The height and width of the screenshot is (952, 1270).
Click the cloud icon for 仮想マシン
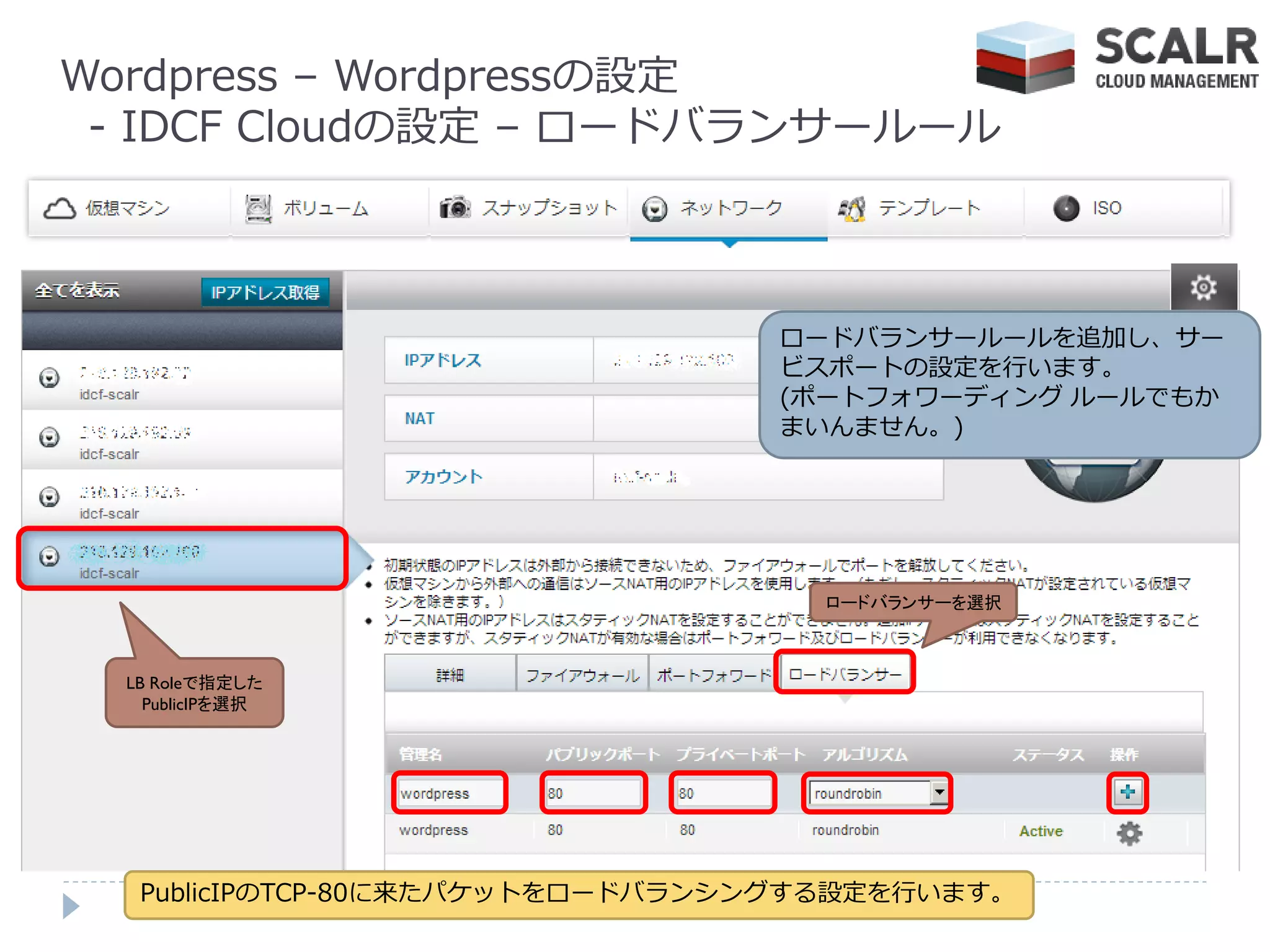tap(60, 209)
